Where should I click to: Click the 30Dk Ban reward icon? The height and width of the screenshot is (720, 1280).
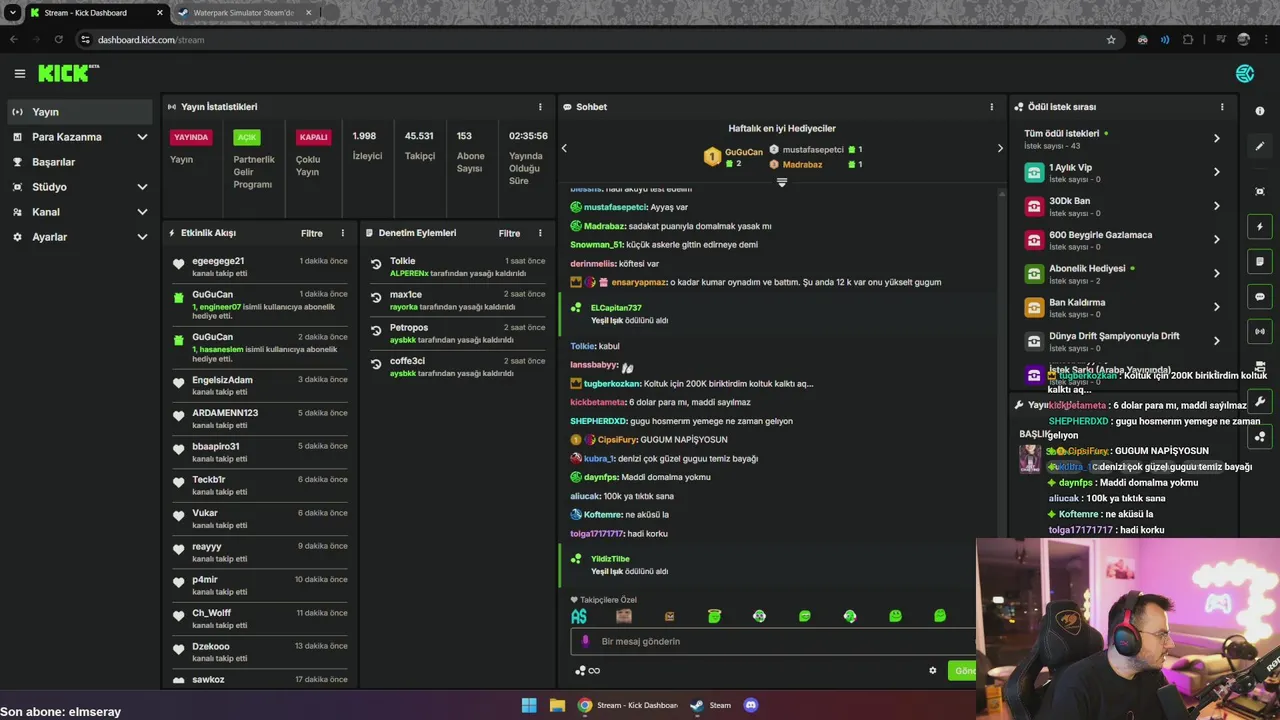pos(1034,206)
